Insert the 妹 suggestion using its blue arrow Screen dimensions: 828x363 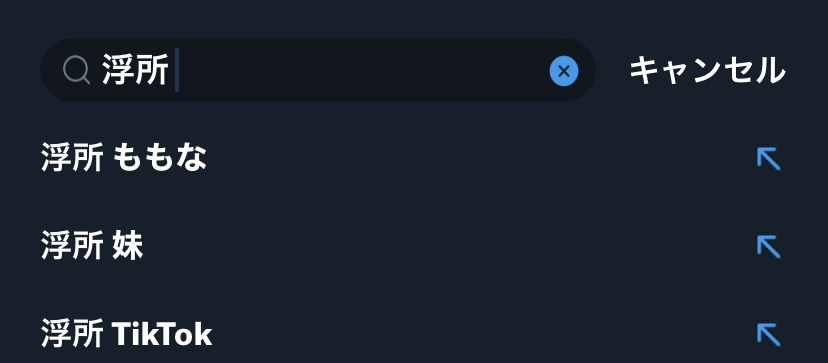click(x=768, y=247)
